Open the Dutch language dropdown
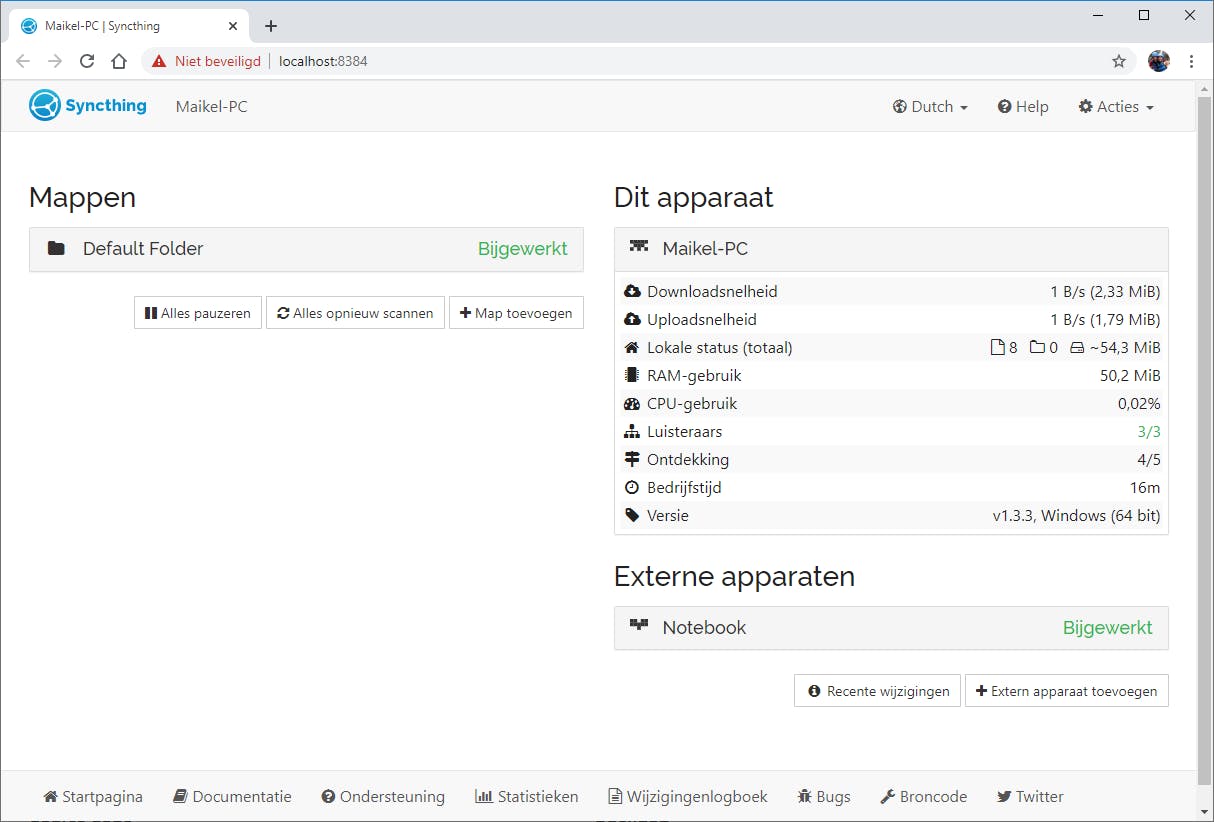This screenshot has width=1214, height=822. click(930, 106)
